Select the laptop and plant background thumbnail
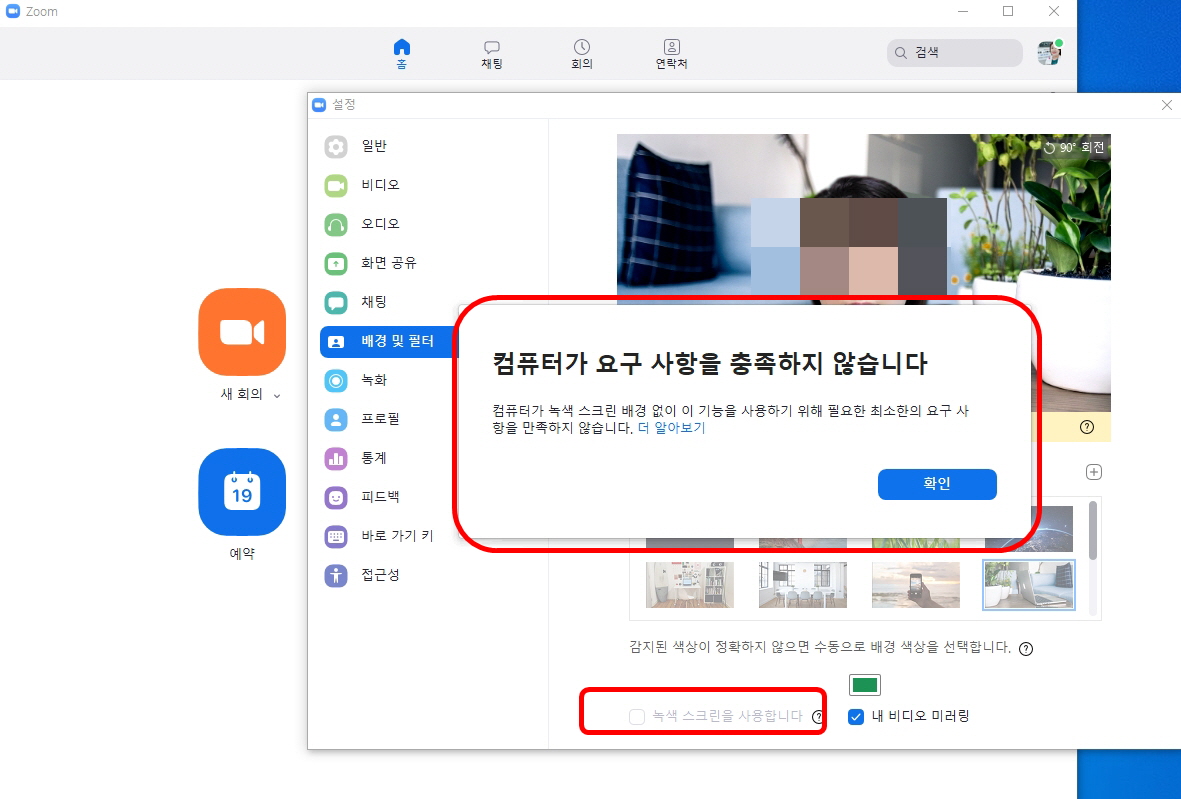The image size is (1181, 799). [x=1029, y=584]
